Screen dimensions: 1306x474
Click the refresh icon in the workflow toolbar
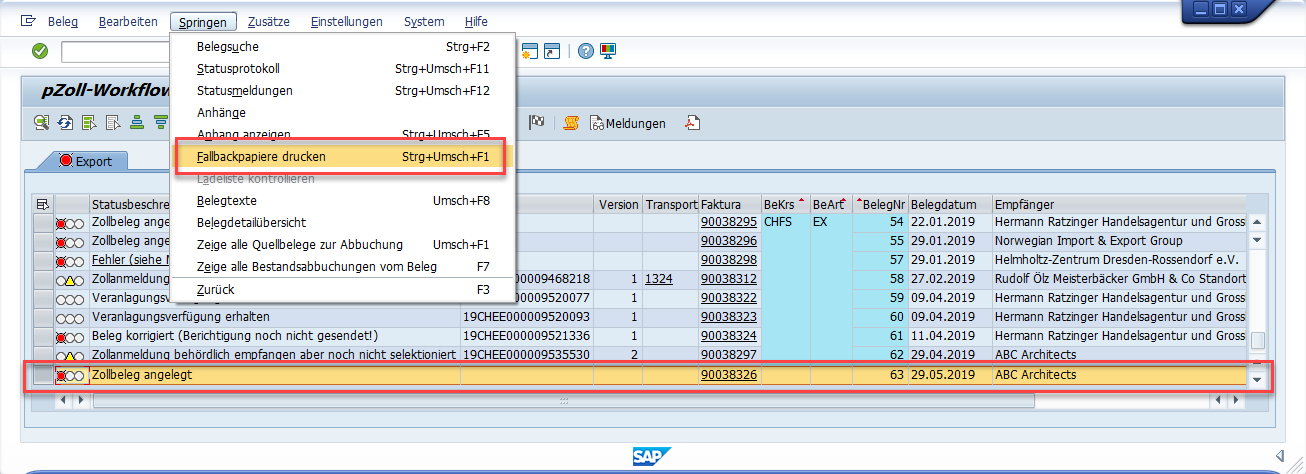point(65,123)
